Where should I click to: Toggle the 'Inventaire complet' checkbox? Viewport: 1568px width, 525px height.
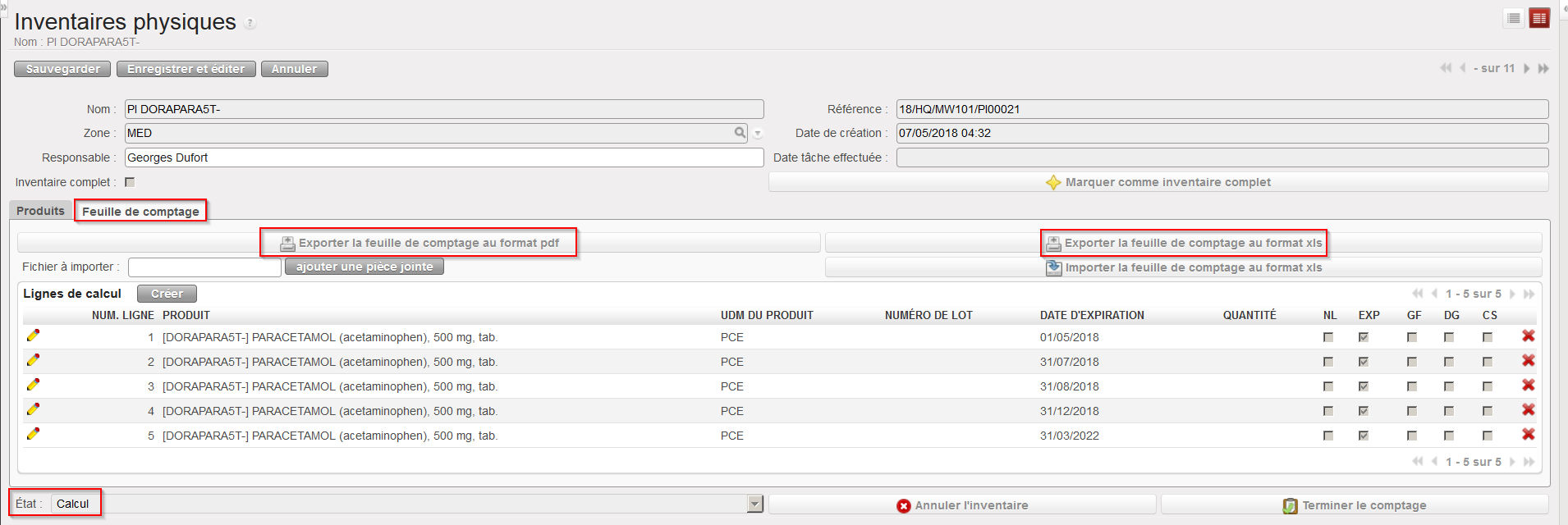130,182
